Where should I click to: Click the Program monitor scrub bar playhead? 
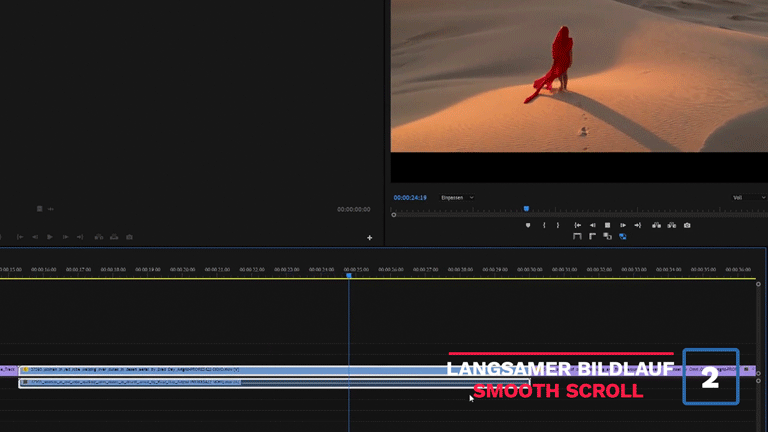coord(526,209)
